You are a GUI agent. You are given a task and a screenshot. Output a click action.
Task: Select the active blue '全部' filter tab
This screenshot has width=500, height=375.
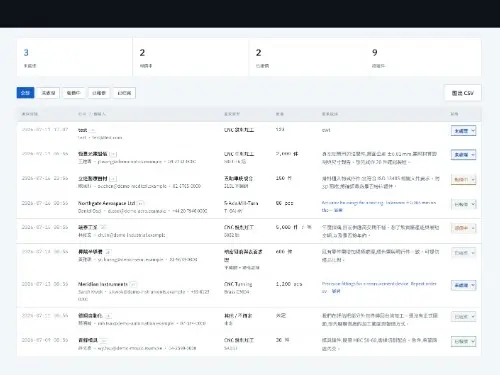[25, 93]
